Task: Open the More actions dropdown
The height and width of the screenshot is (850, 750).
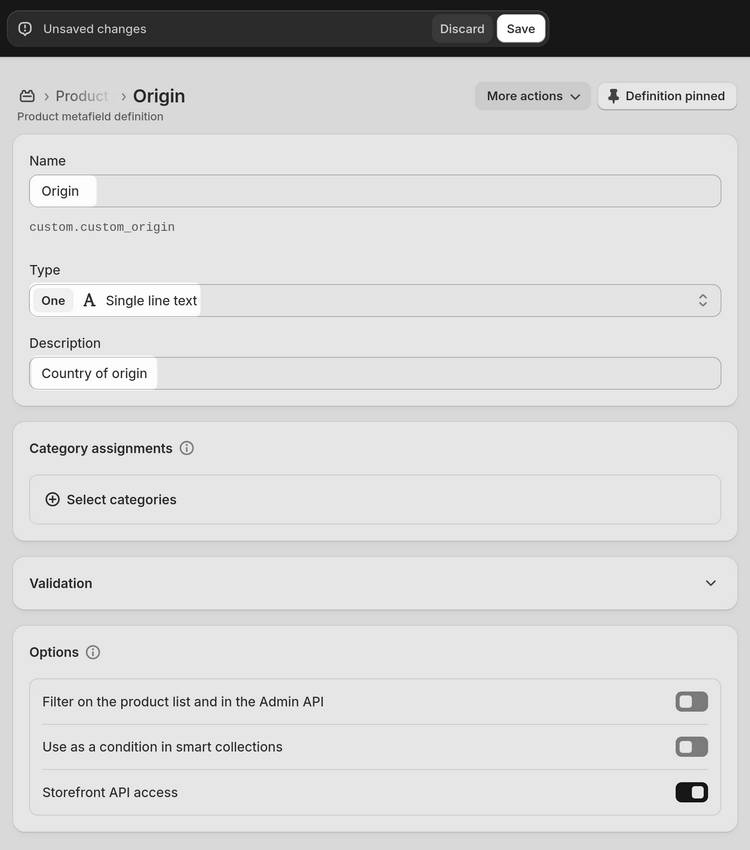Action: (x=532, y=95)
